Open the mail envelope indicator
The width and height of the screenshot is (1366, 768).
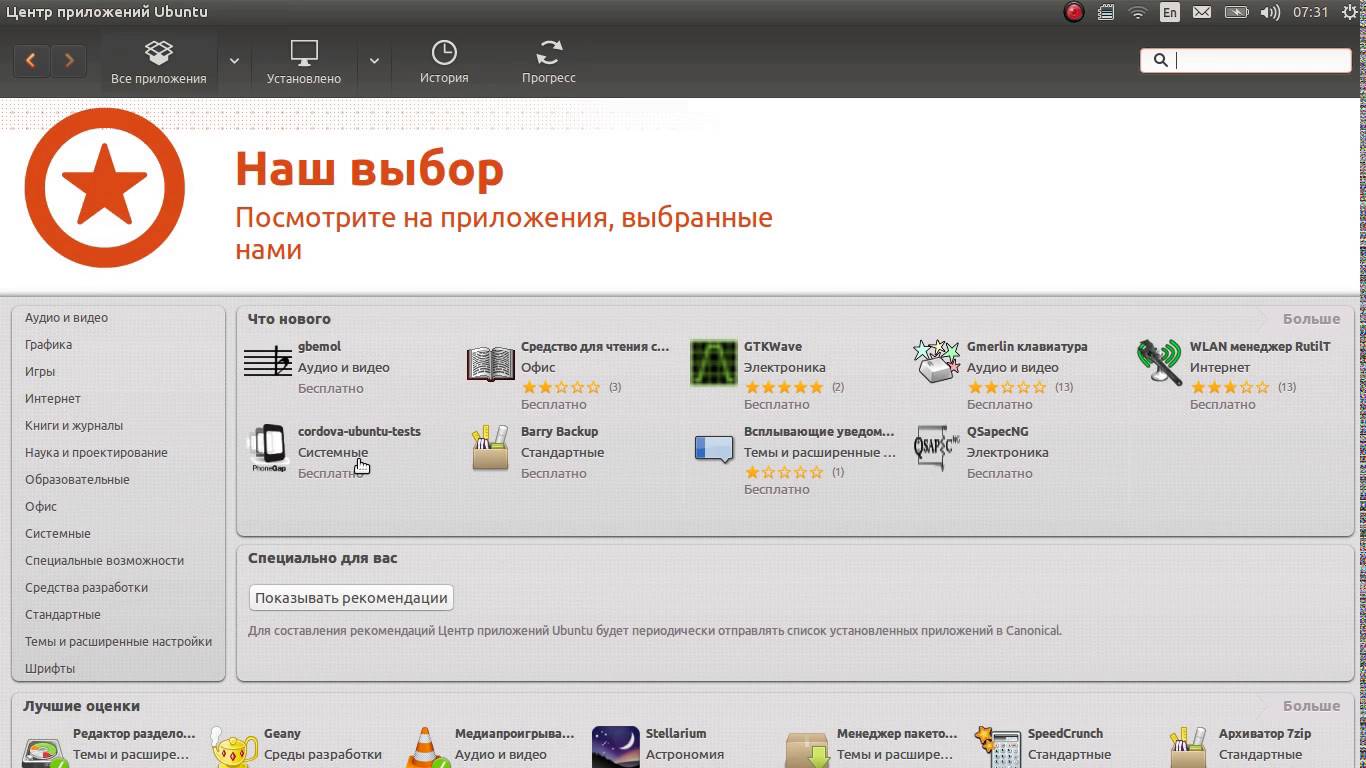tap(1202, 12)
